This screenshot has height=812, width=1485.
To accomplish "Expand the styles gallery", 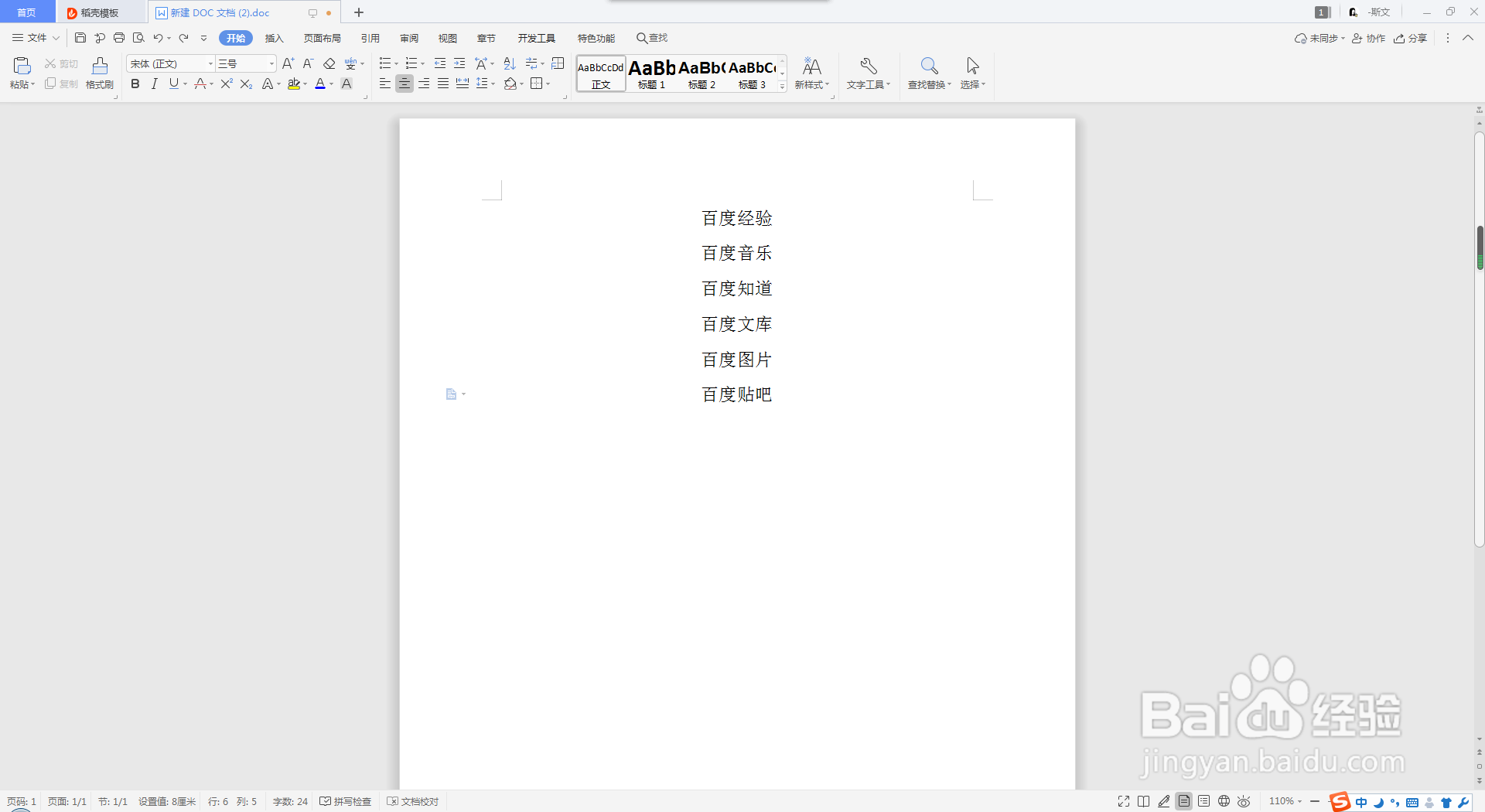I will coord(783,87).
